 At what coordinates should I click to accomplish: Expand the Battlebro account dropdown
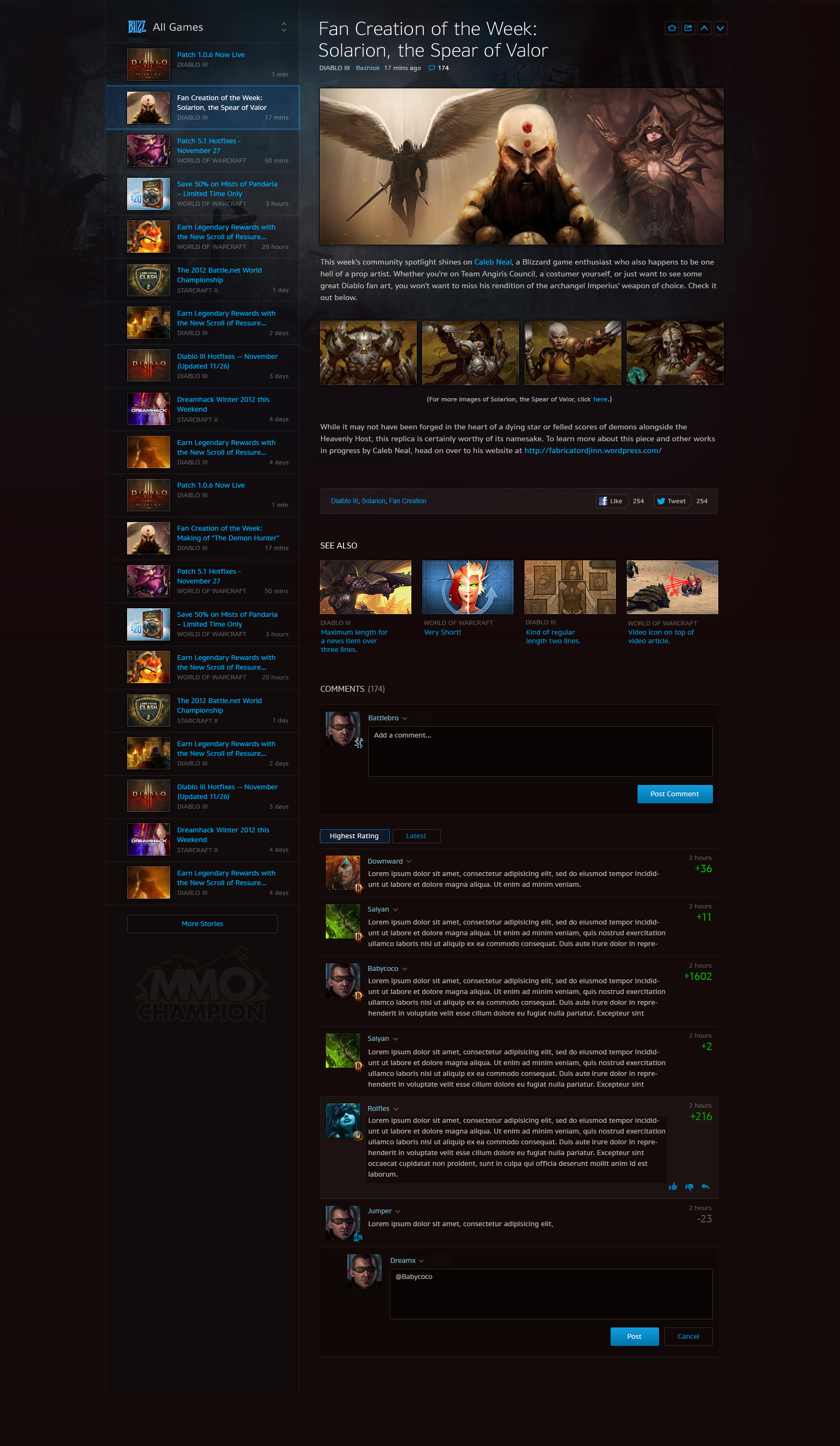click(405, 718)
